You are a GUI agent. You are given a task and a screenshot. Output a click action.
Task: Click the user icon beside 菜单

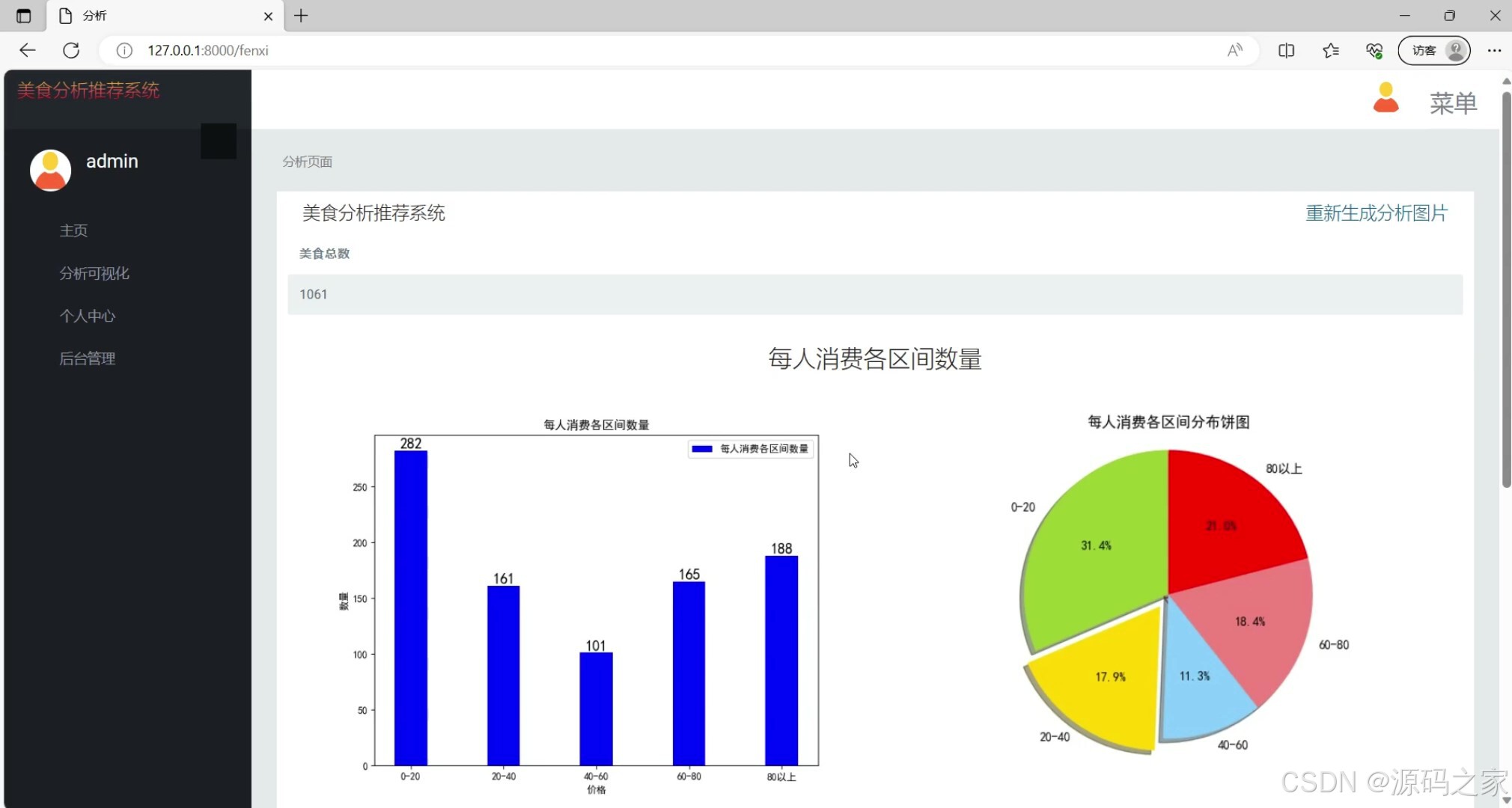tap(1386, 97)
